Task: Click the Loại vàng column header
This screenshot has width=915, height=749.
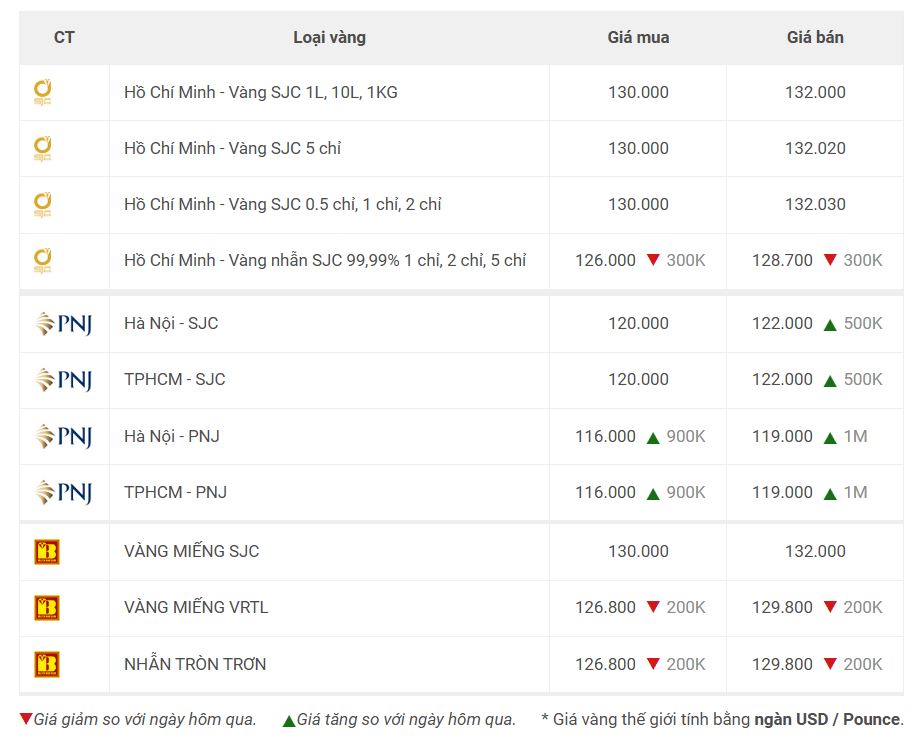Action: [x=329, y=37]
